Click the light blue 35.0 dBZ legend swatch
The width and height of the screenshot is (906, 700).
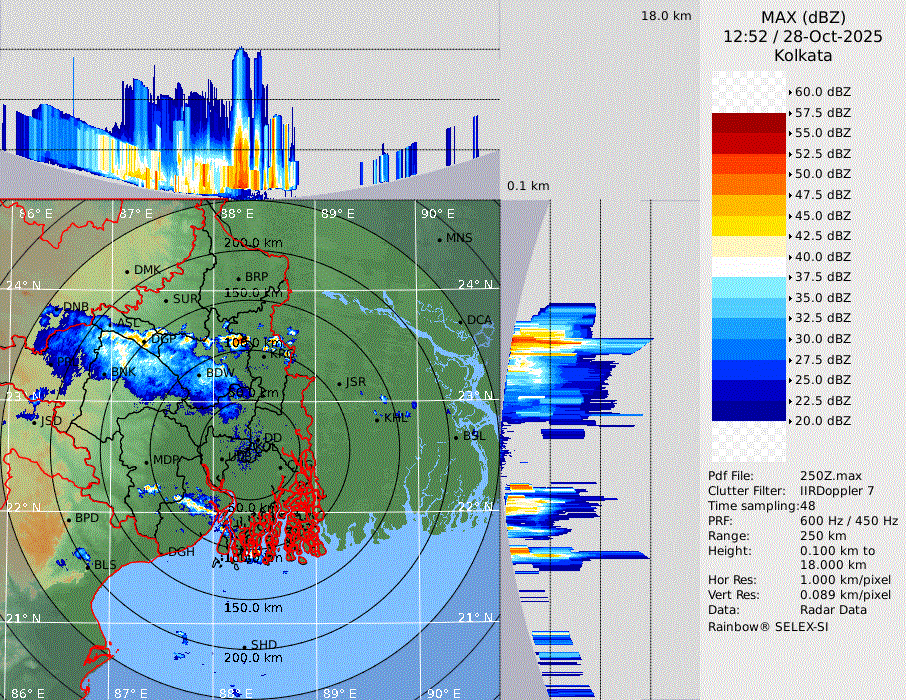point(749,287)
